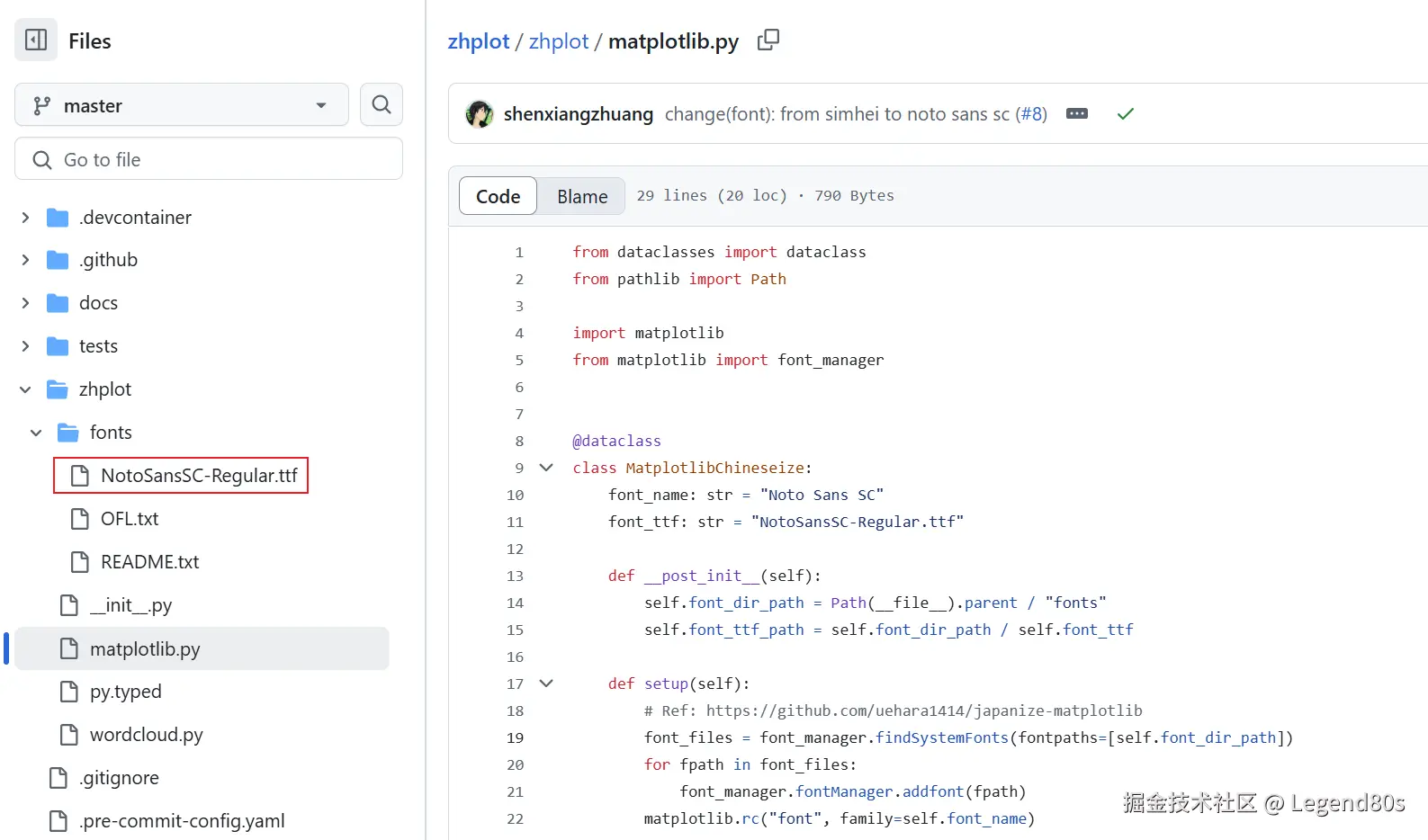Image resolution: width=1428 pixels, height=840 pixels.
Task: Collapse the Files side panel icon
Action: (36, 40)
